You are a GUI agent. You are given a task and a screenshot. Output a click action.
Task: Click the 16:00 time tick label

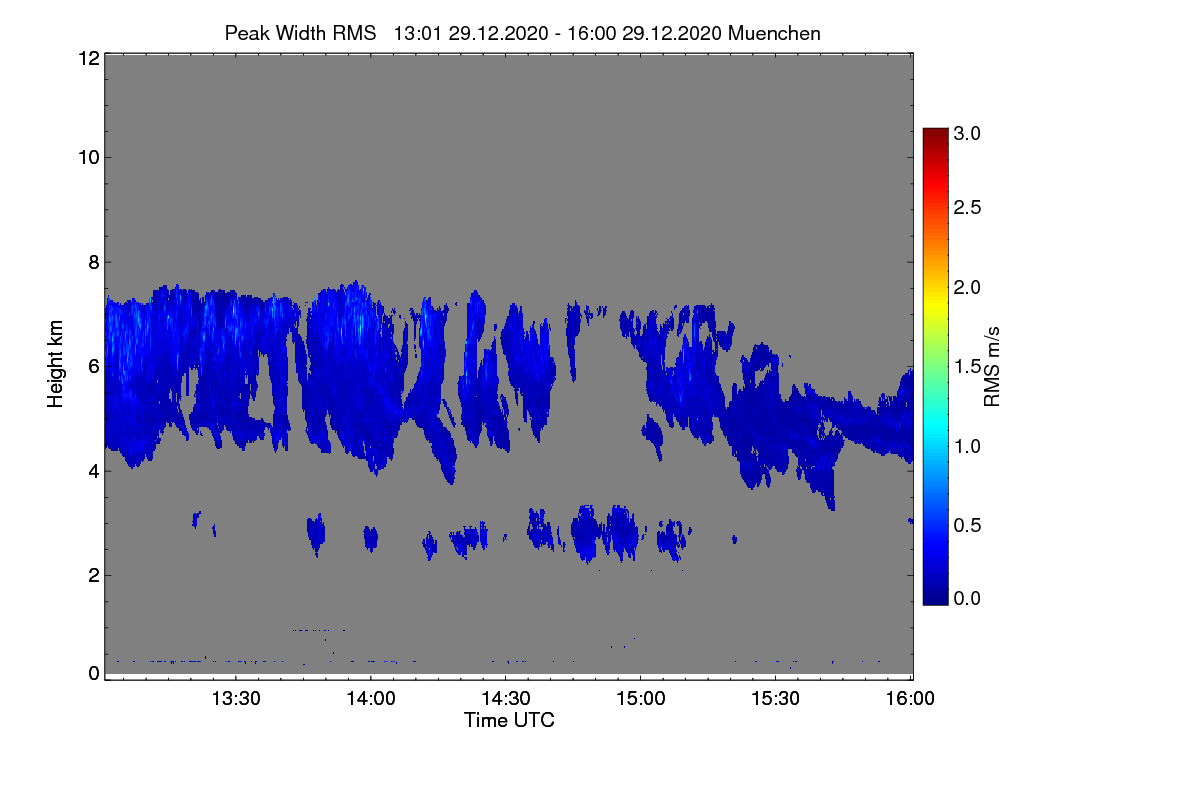(911, 699)
